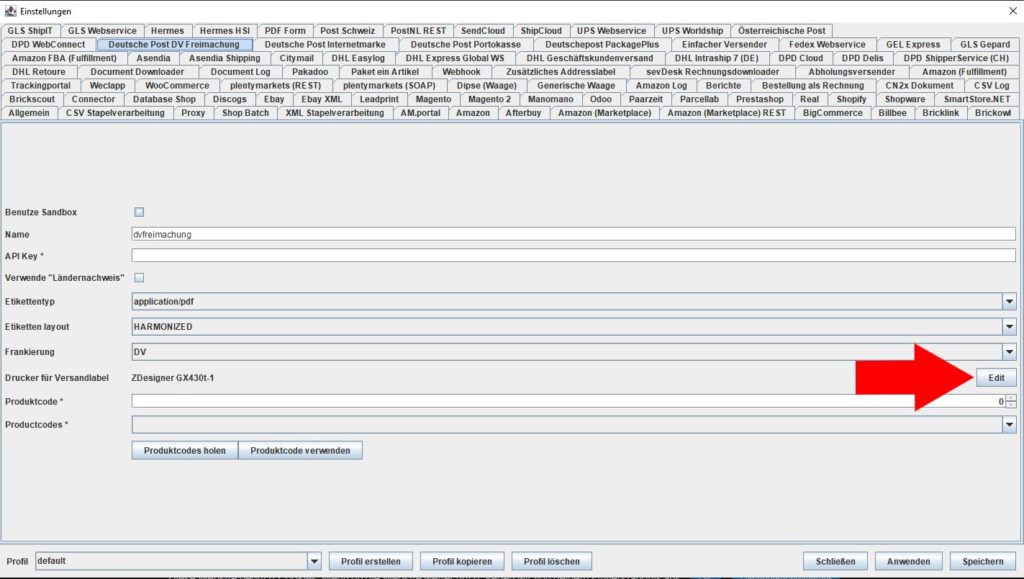Click the Produktcode number field

tap(568, 401)
